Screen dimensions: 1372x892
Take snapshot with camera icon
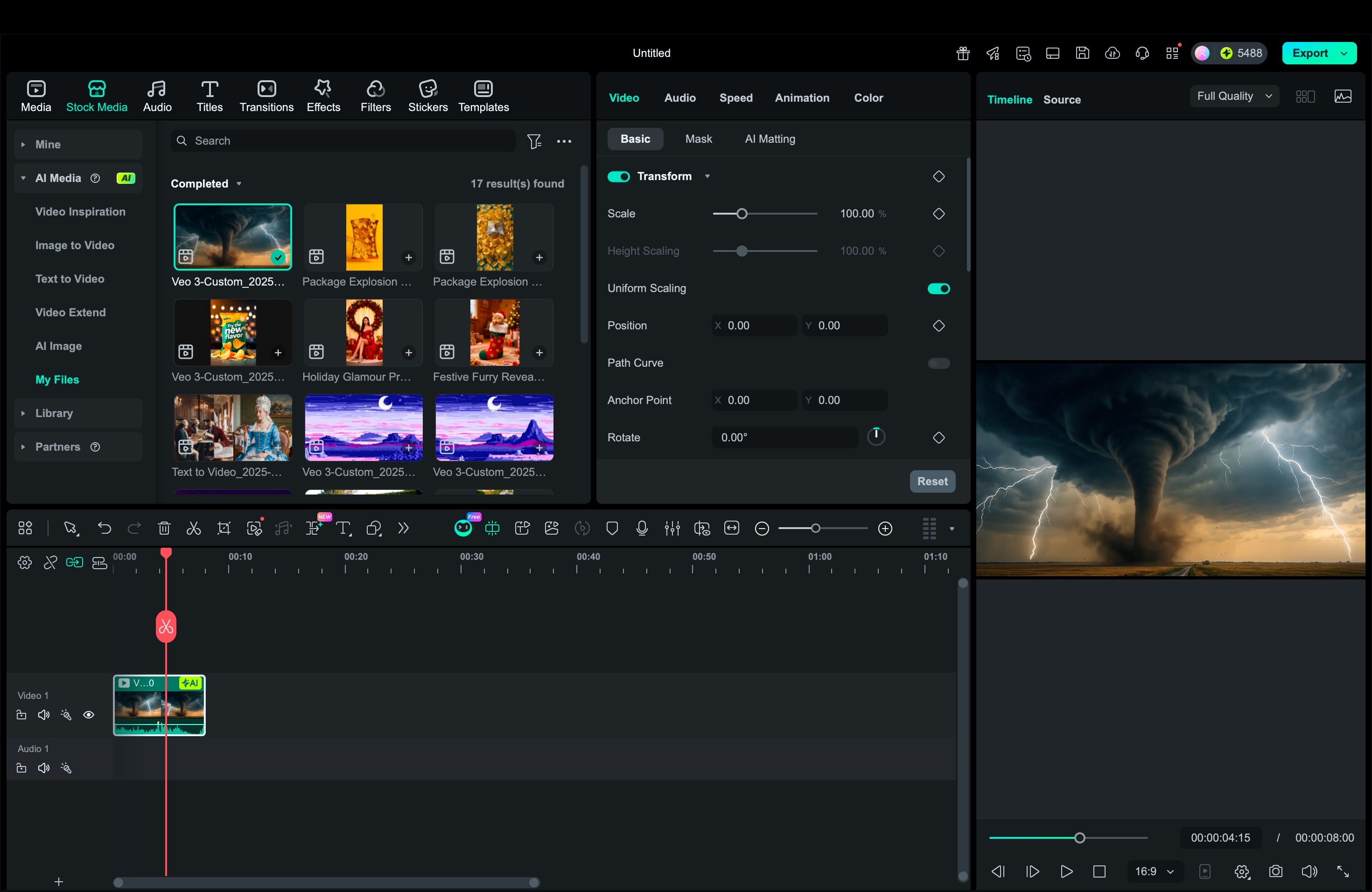(1276, 871)
